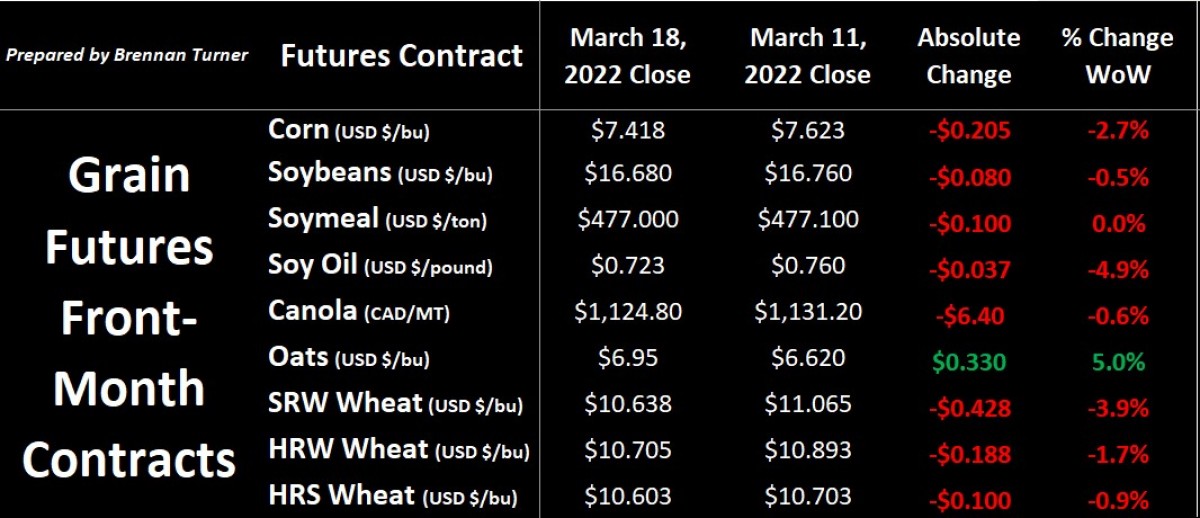Click the Futures Contract column header
The height and width of the screenshot is (518, 1200).
click(x=401, y=55)
